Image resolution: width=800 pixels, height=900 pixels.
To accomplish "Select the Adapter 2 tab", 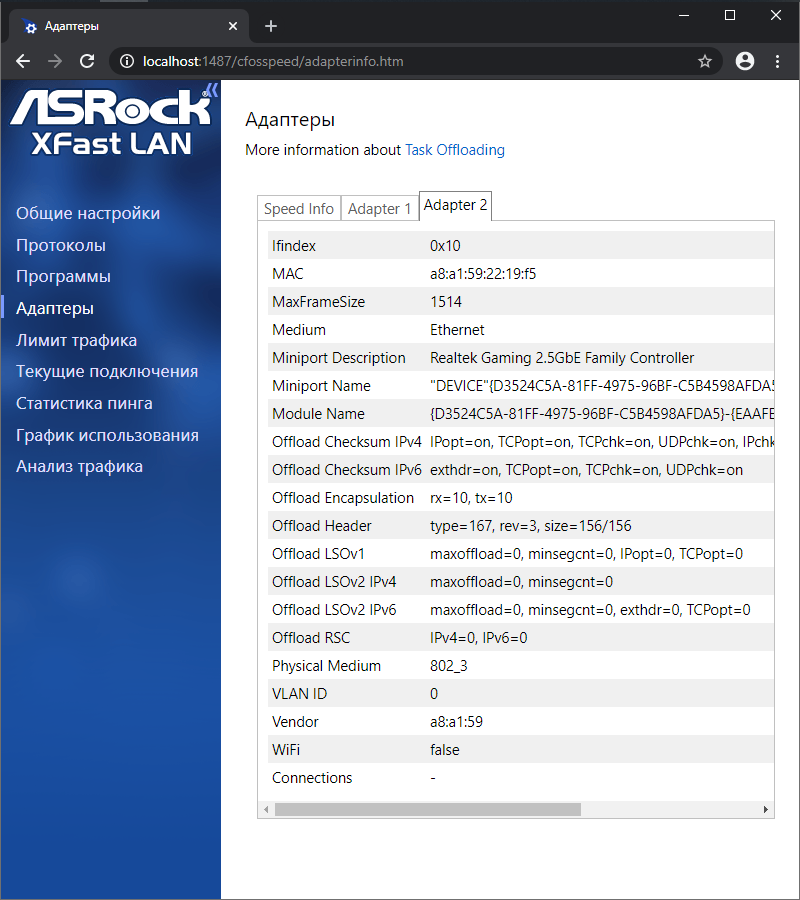I will (x=456, y=205).
